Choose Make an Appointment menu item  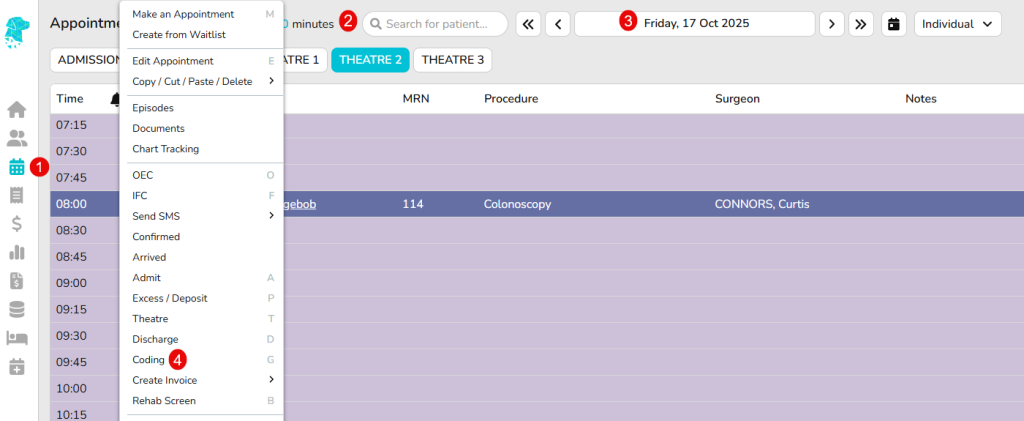point(183,14)
